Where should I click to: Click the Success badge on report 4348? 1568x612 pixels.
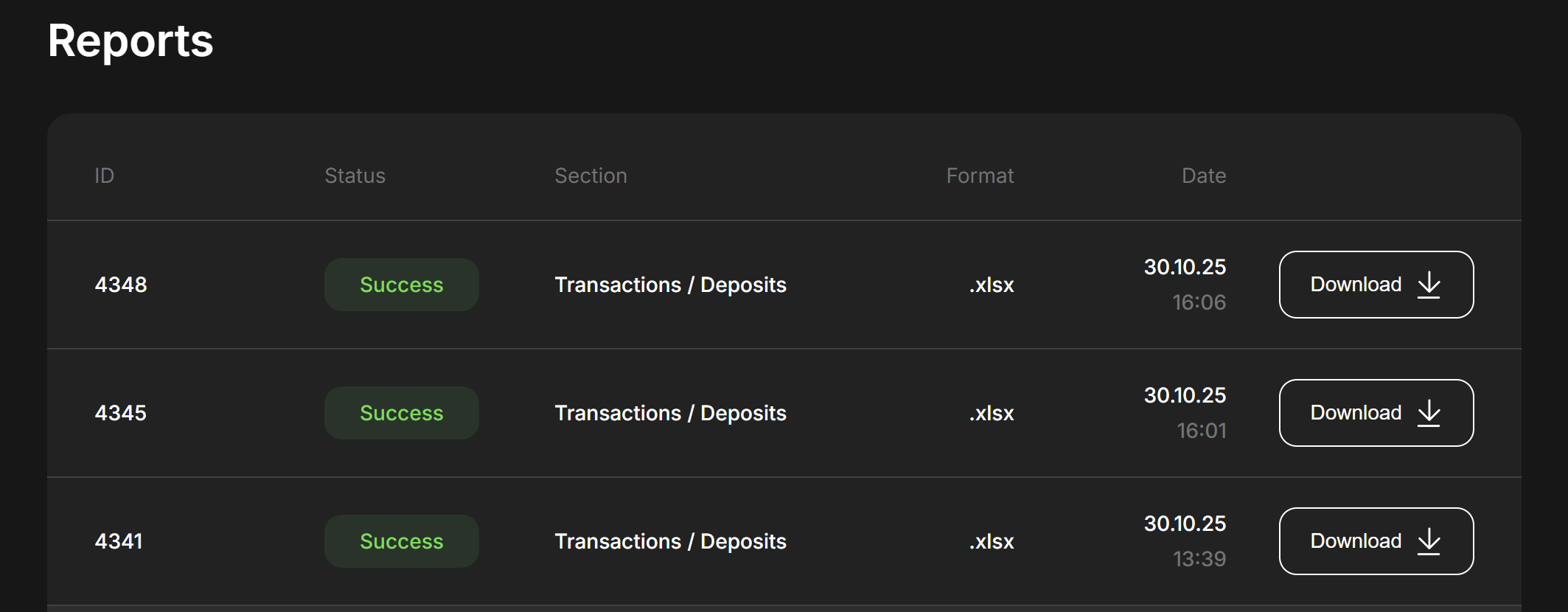(x=402, y=285)
